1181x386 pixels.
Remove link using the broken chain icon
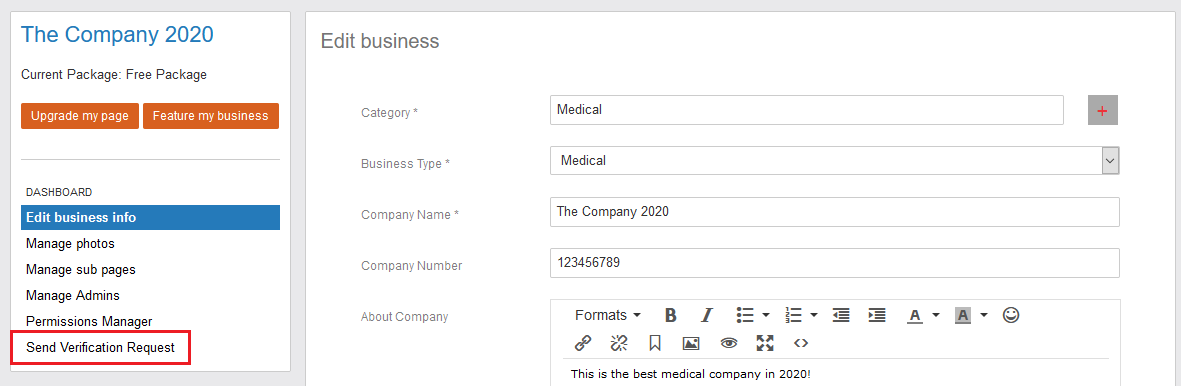pos(619,344)
